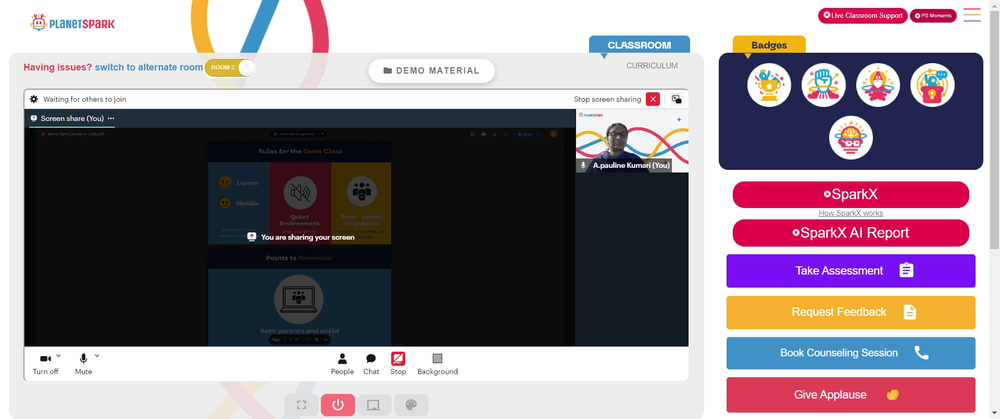Screen dimensions: 1000x419
Task: Toggle the ROOM 2 switch
Action: pyautogui.click(x=230, y=67)
